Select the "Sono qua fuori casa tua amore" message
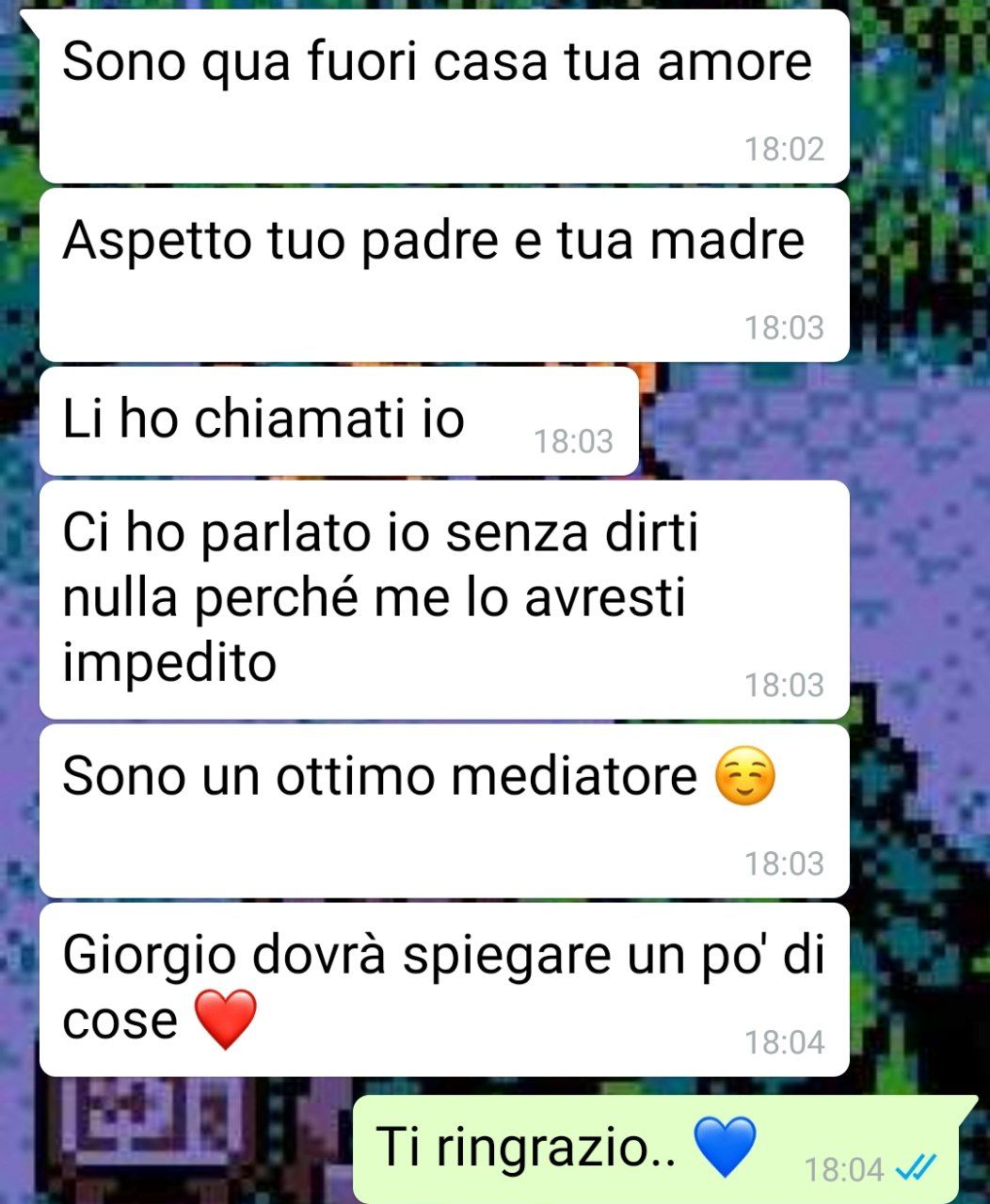The image size is (990, 1204). coord(444,97)
